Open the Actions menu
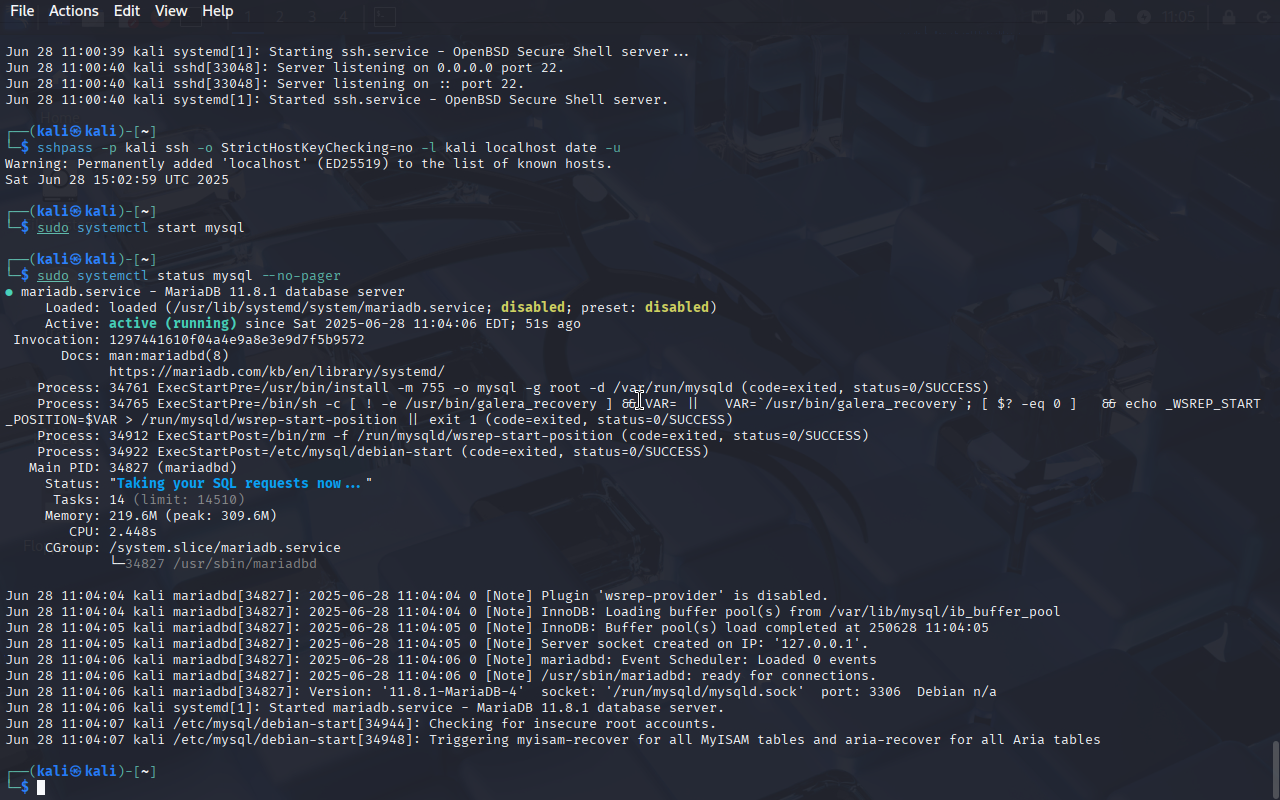 [x=74, y=11]
